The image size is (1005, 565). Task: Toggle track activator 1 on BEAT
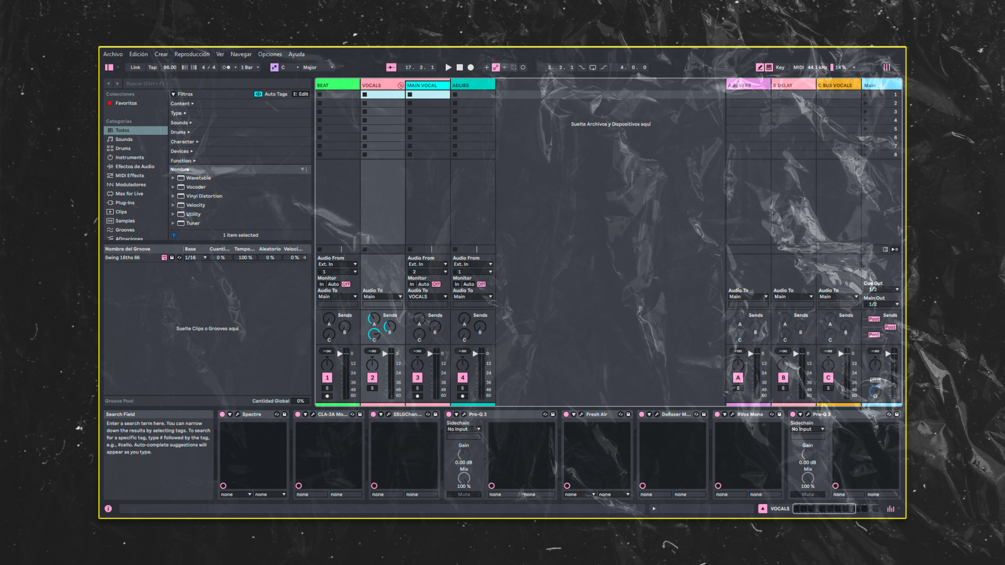click(x=327, y=378)
